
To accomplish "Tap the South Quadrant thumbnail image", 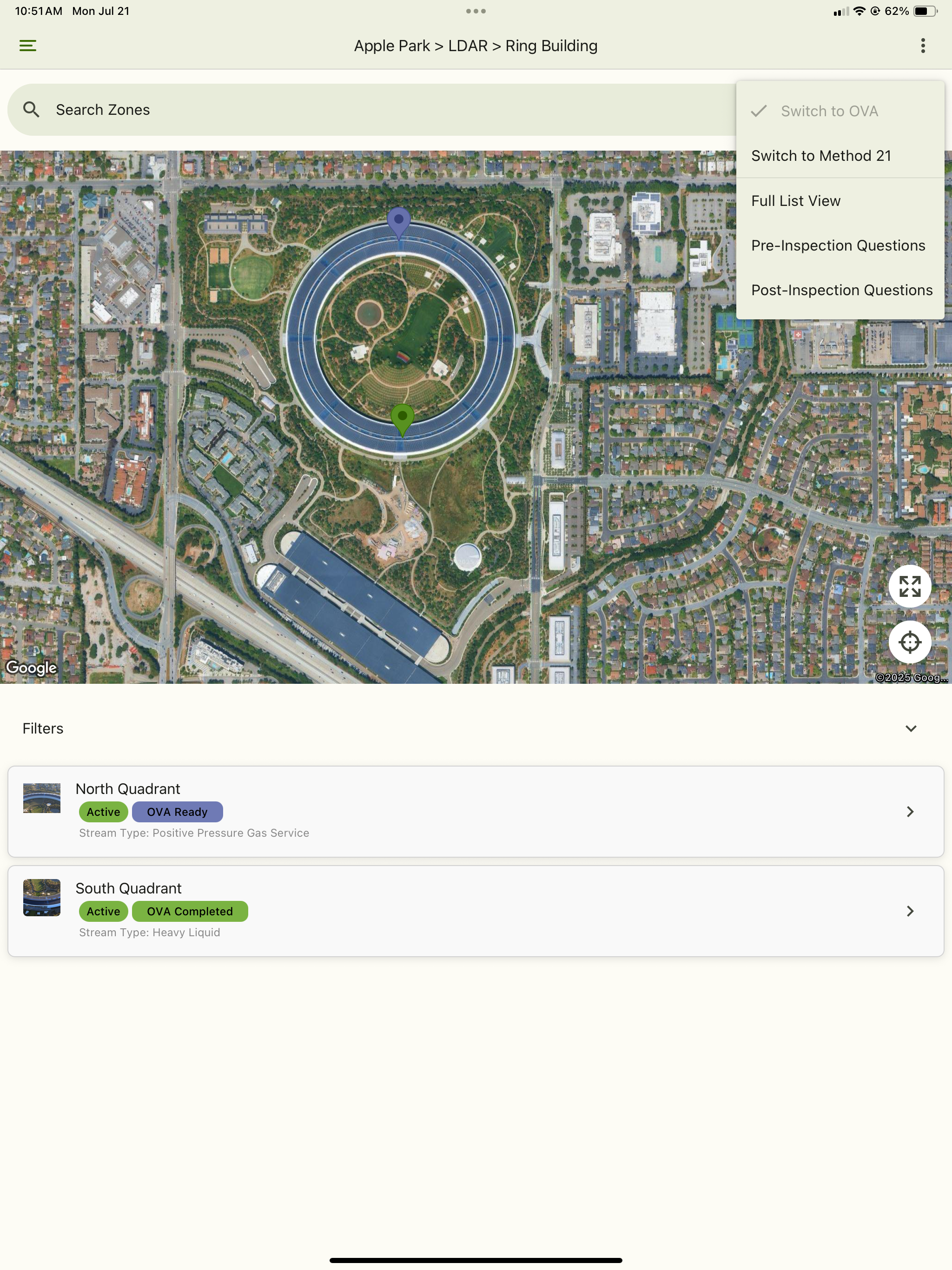I will [x=41, y=897].
